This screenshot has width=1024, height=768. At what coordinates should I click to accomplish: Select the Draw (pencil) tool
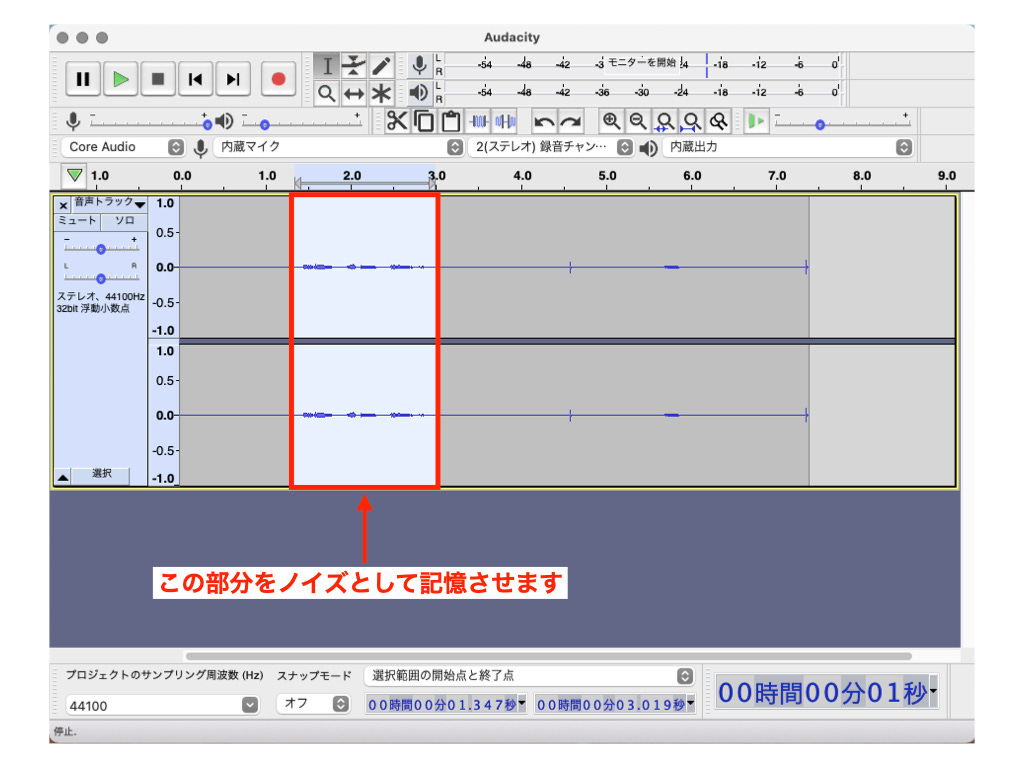pos(381,65)
